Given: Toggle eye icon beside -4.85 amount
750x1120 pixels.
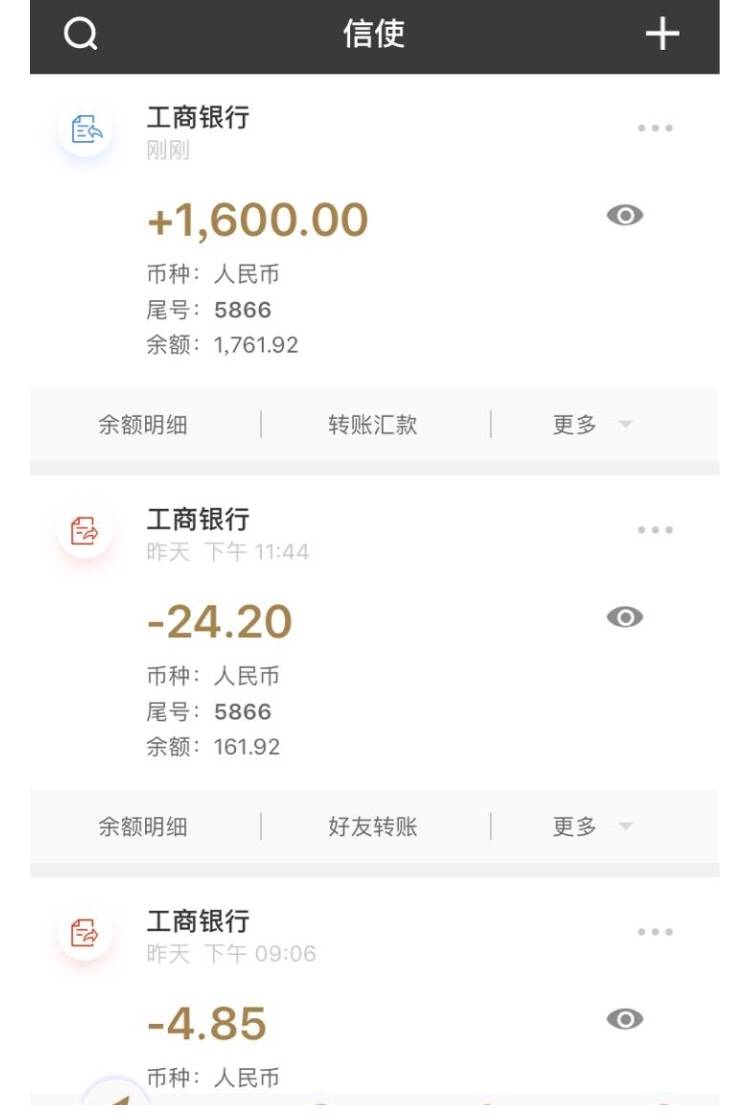Looking at the screenshot, I should pos(625,1019).
